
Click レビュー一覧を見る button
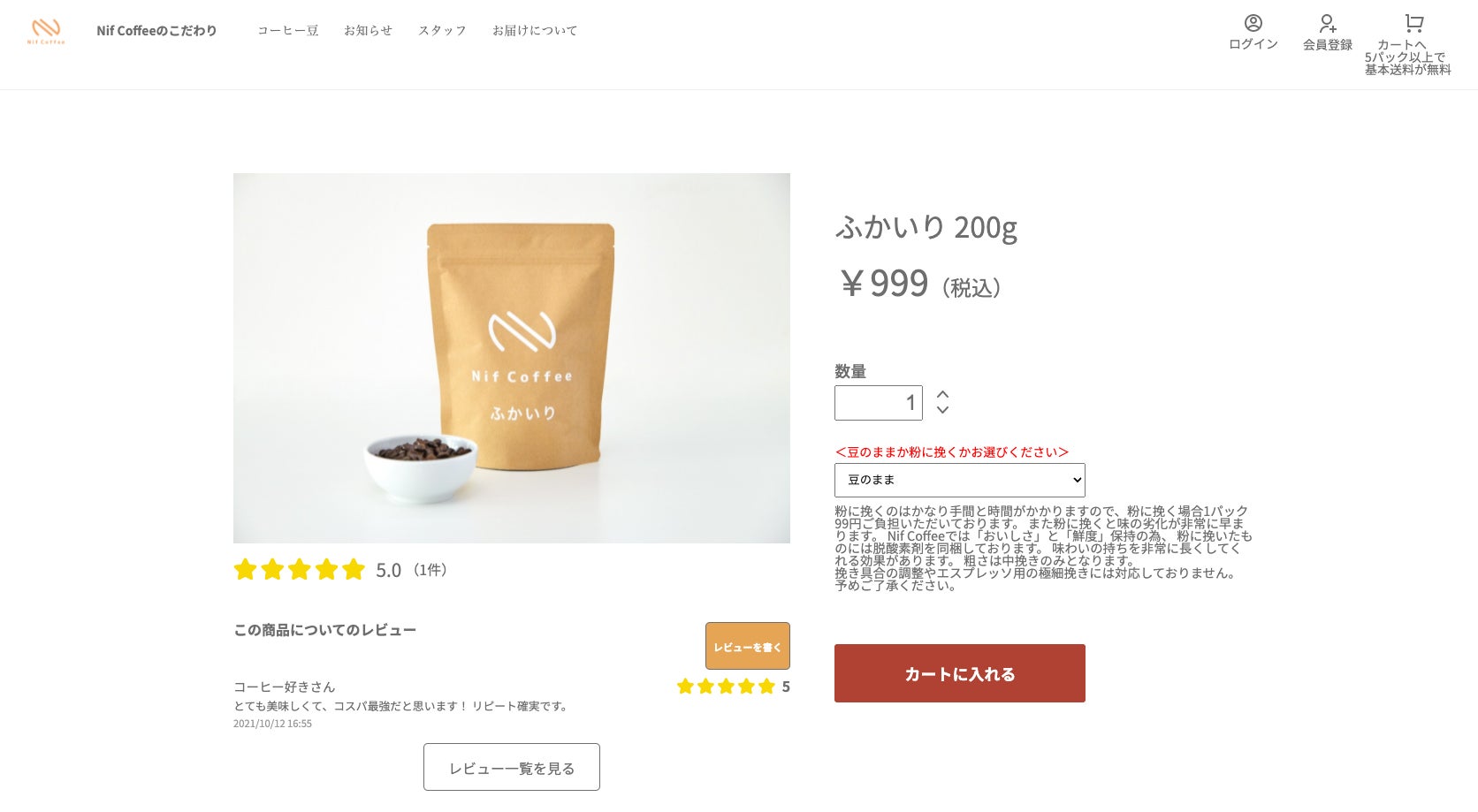[x=511, y=767]
